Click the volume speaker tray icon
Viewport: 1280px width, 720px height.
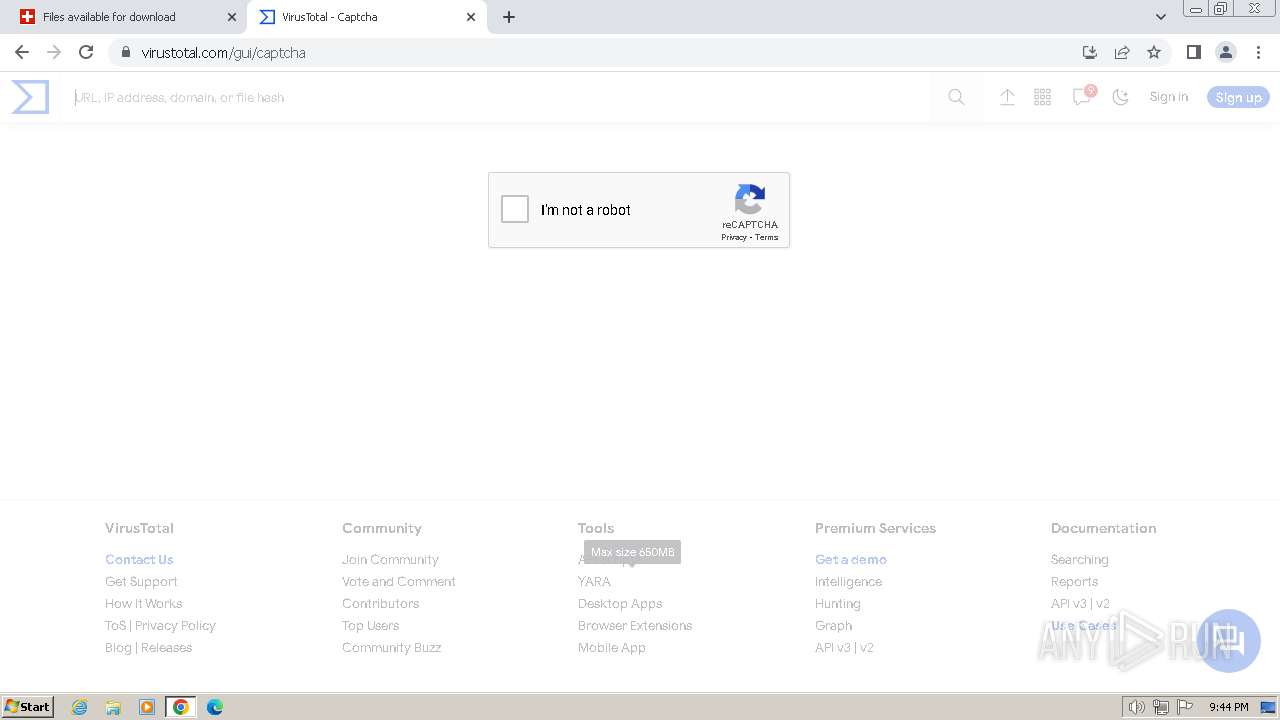tap(1136, 707)
